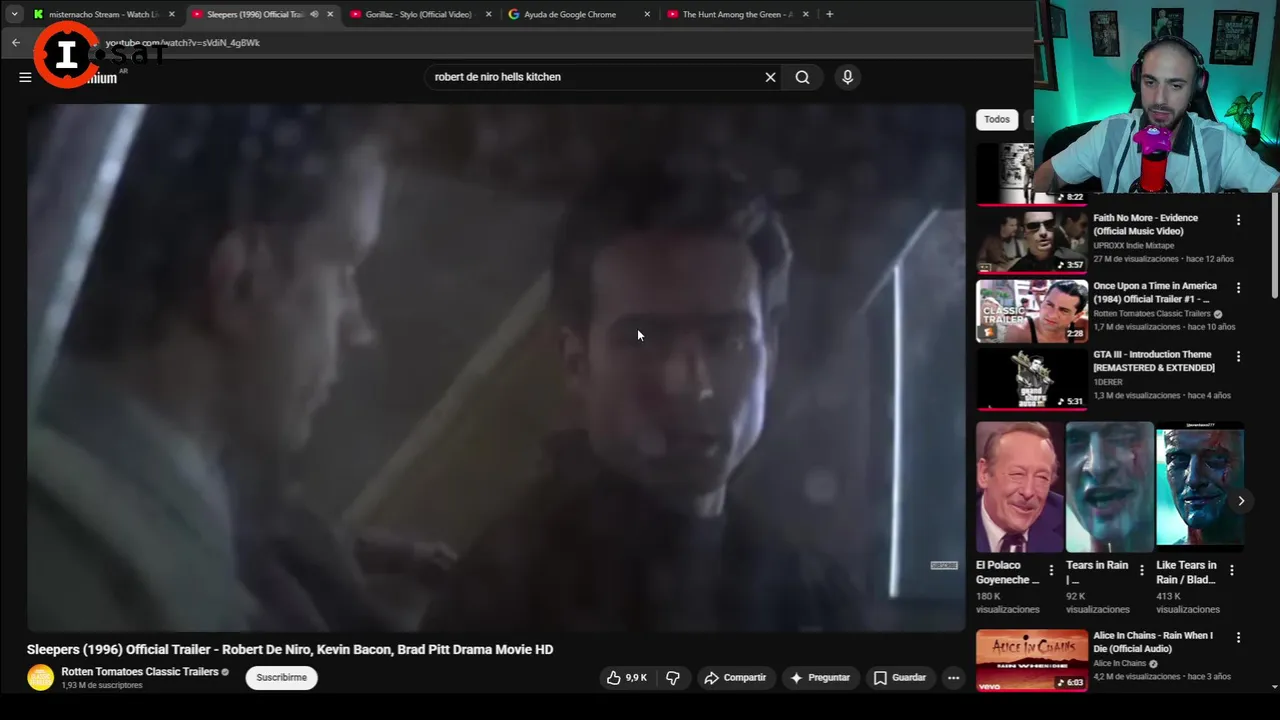The height and width of the screenshot is (720, 1280).
Task: Open a new browser tab
Action: point(829,14)
